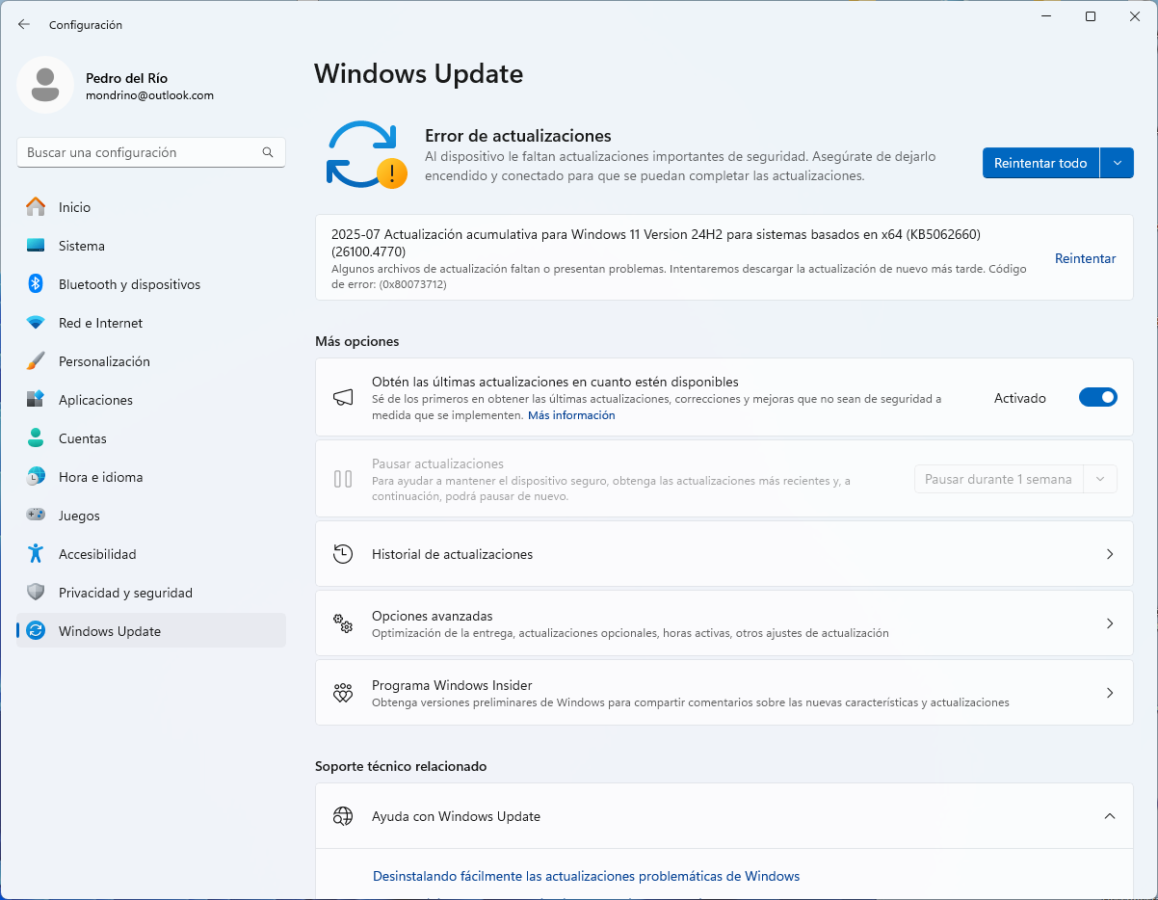Open Bluetooth y dispositivos settings
This screenshot has height=900, width=1158.
click(151, 284)
